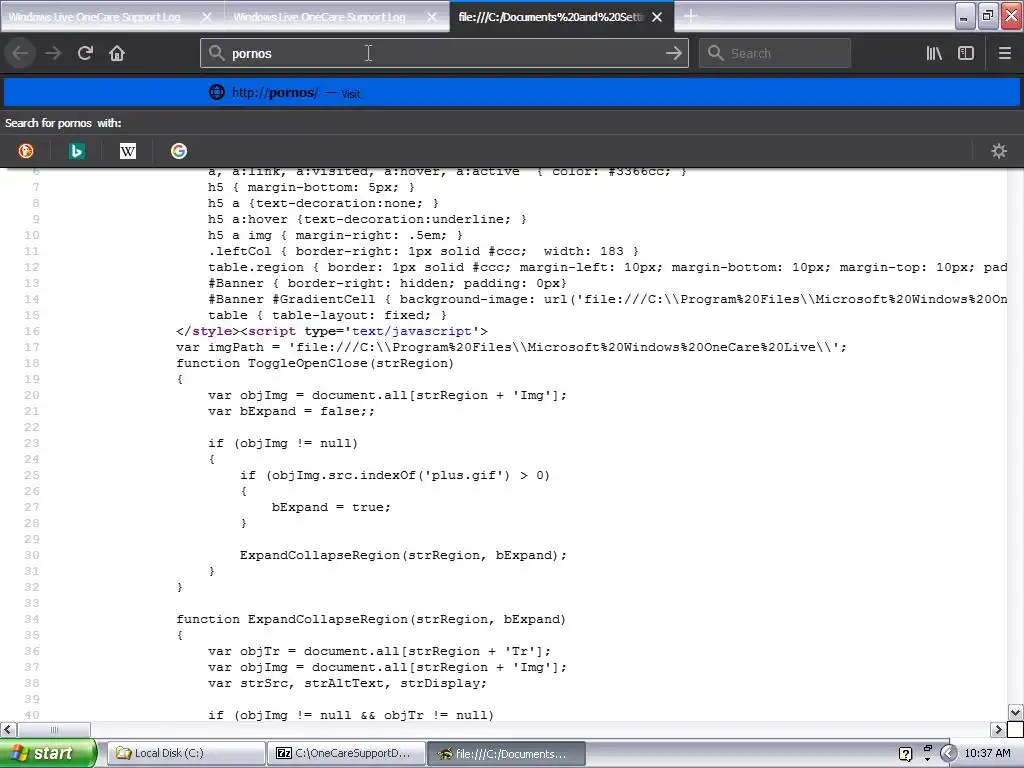Click the horizontal scrollbar left arrow
The image size is (1024, 768).
click(7, 729)
